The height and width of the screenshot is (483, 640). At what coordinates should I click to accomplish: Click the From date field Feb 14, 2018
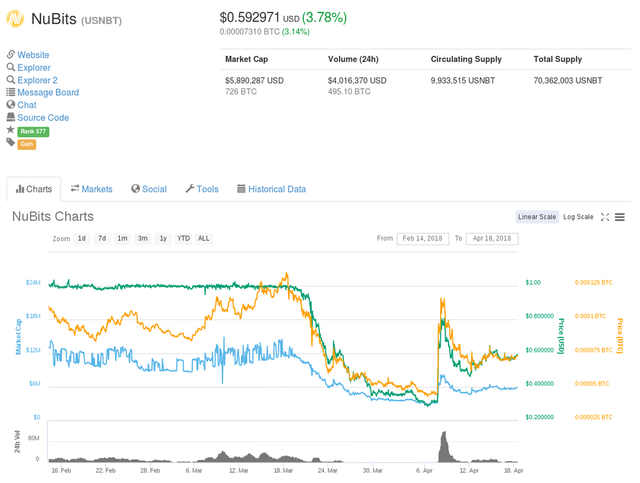point(422,238)
